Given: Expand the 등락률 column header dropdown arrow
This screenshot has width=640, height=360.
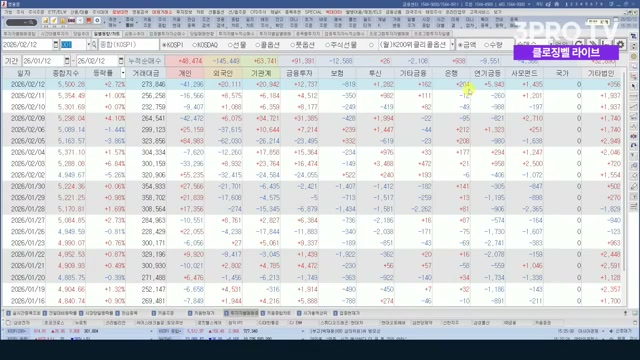Looking at the screenshot, I should coord(123,73).
